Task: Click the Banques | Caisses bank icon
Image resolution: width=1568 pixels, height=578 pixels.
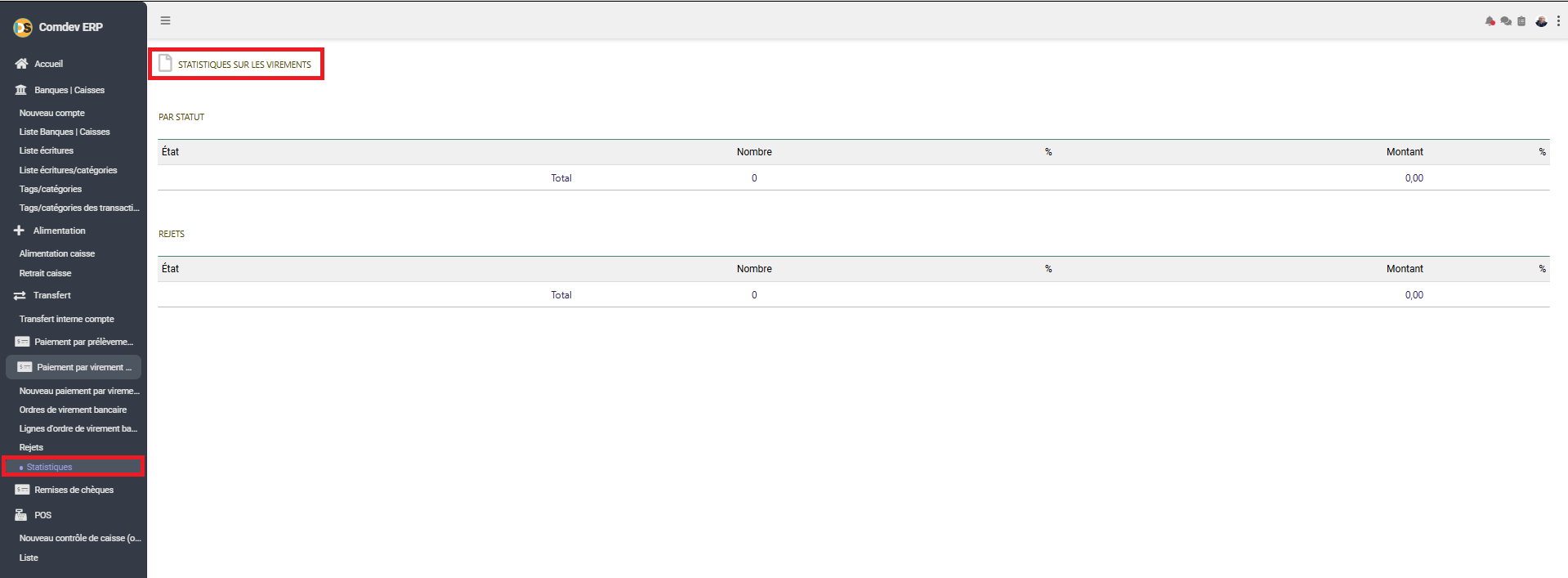Action: (21, 90)
